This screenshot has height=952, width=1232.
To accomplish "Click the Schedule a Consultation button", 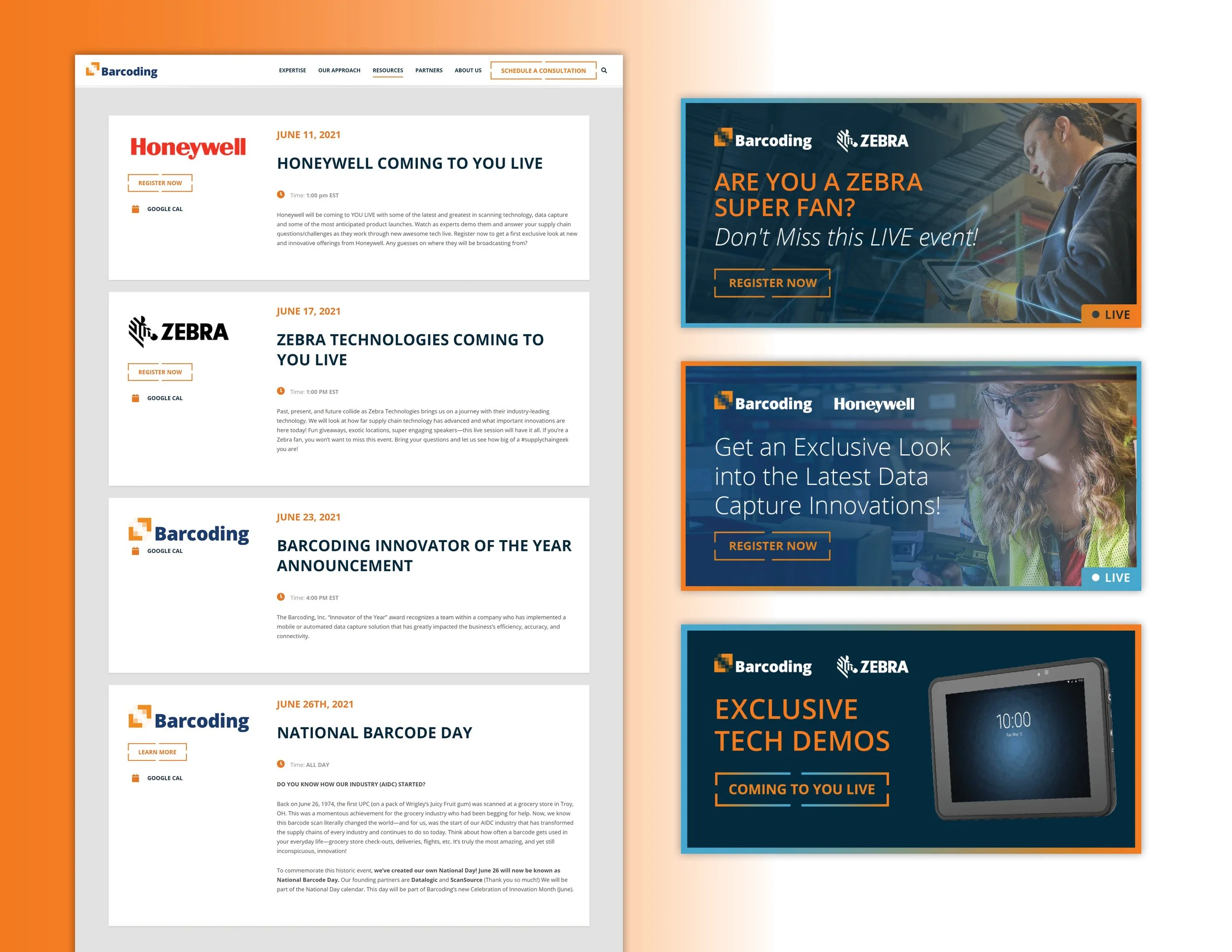I will (x=543, y=70).
